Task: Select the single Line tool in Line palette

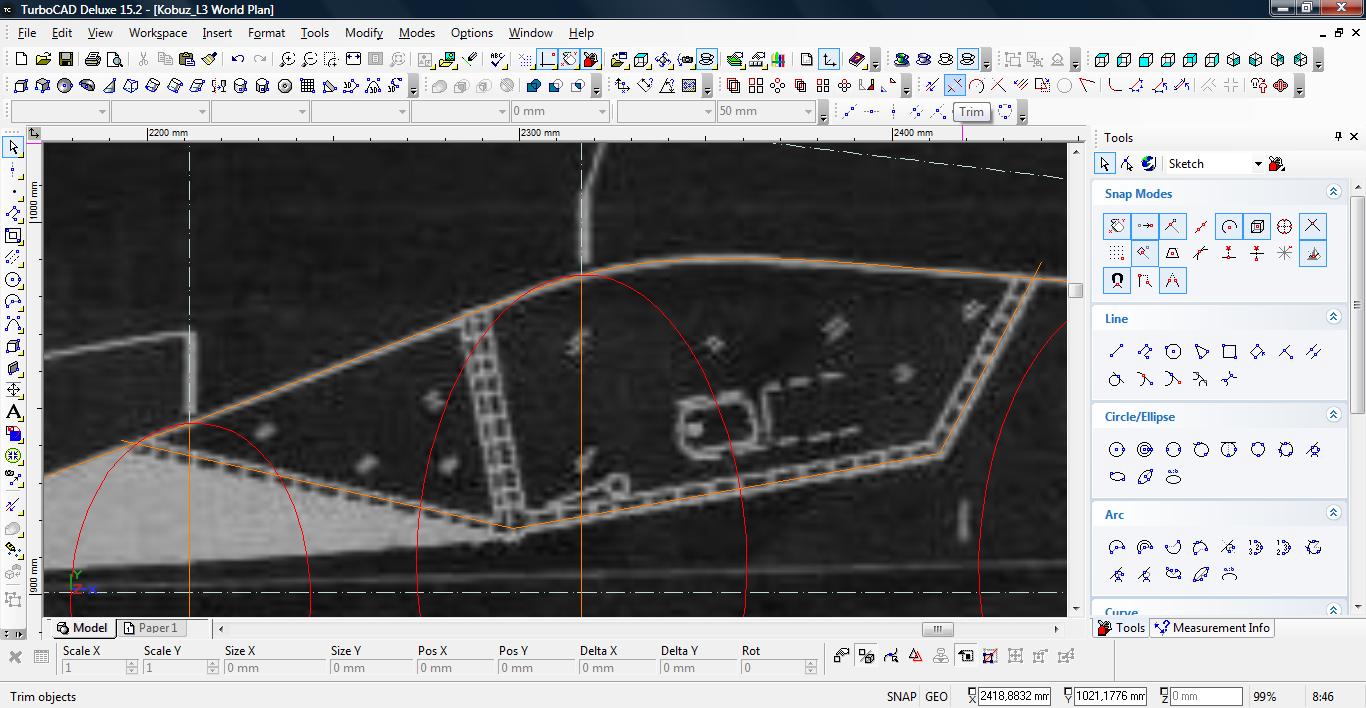Action: (x=1117, y=352)
